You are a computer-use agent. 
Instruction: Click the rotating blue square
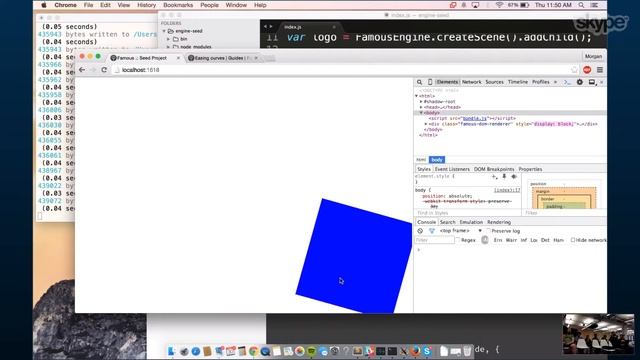tap(354, 256)
